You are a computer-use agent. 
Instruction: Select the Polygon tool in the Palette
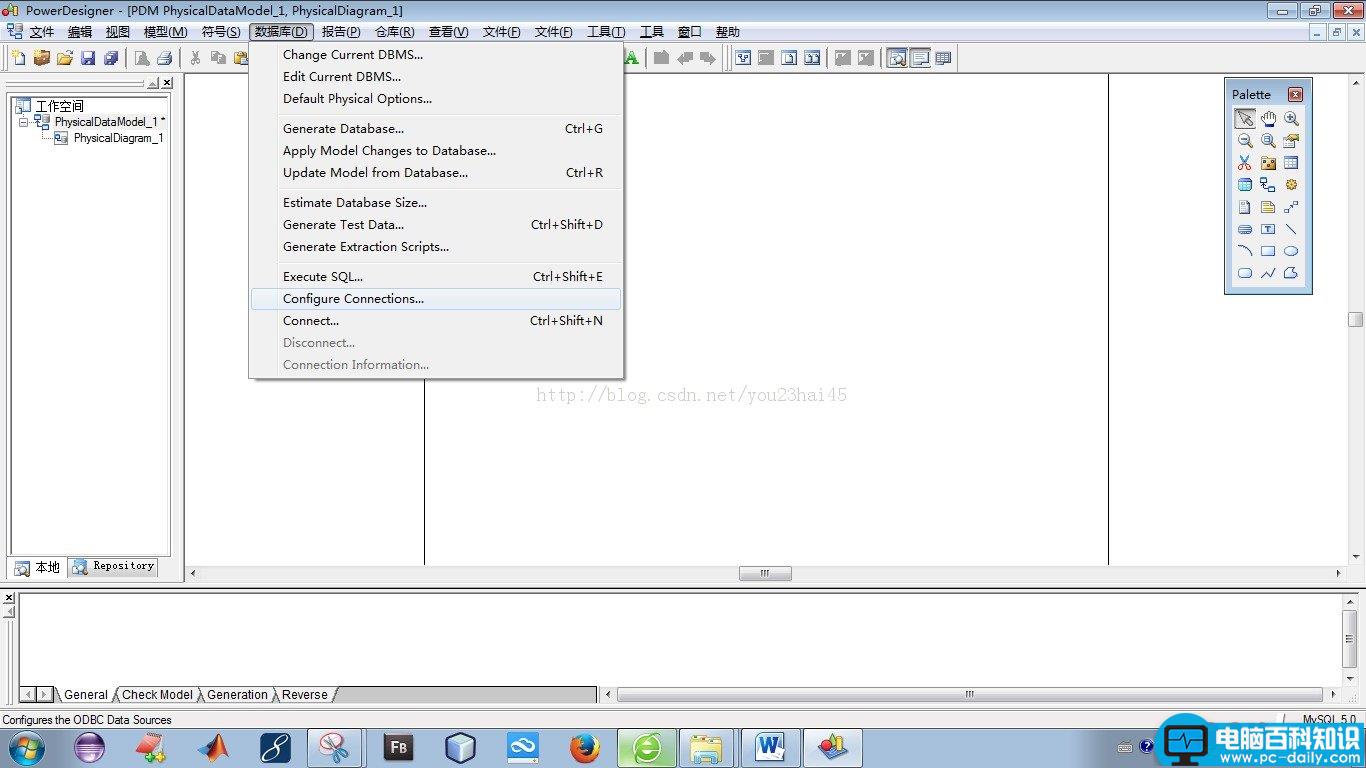point(1291,273)
